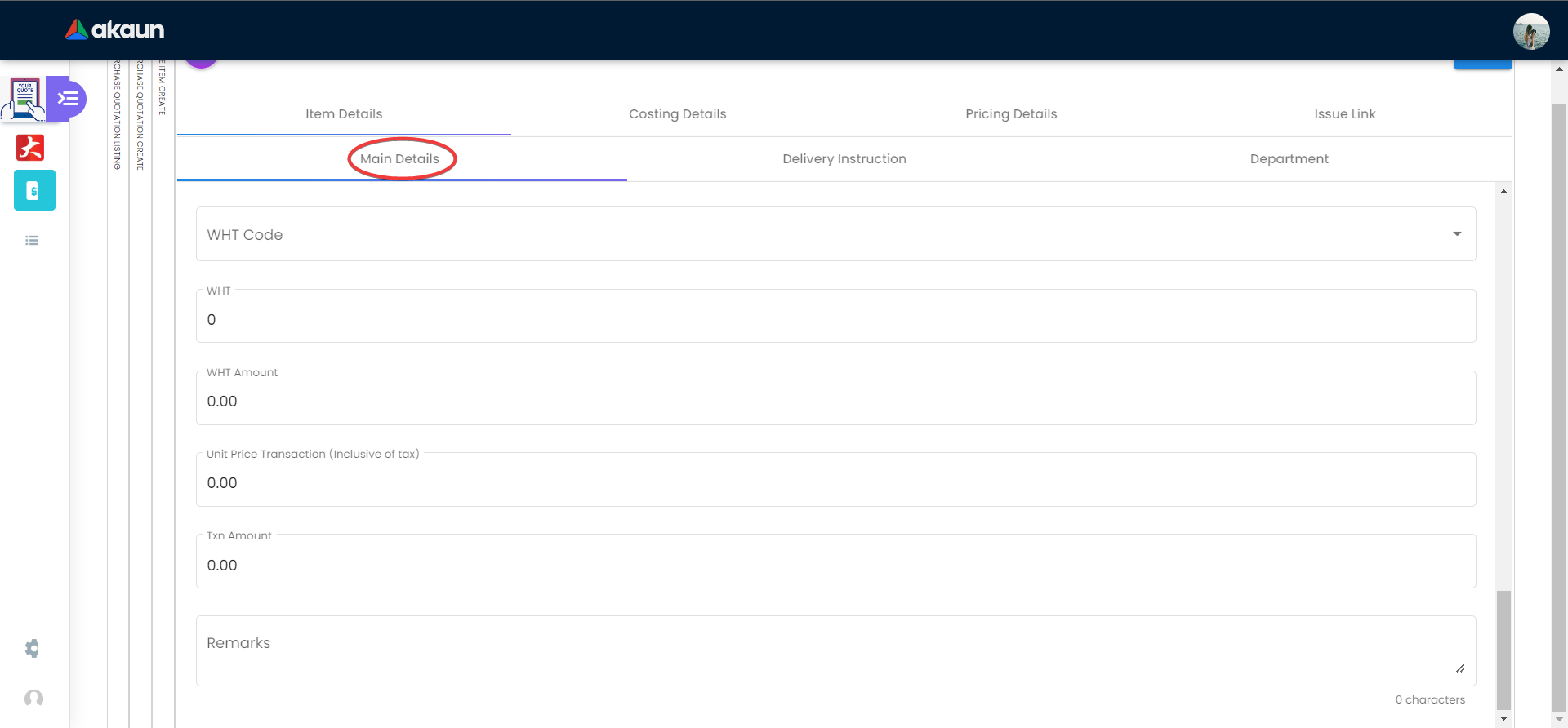Select the Main Details sub-tab
Image resolution: width=1568 pixels, height=728 pixels.
(400, 159)
